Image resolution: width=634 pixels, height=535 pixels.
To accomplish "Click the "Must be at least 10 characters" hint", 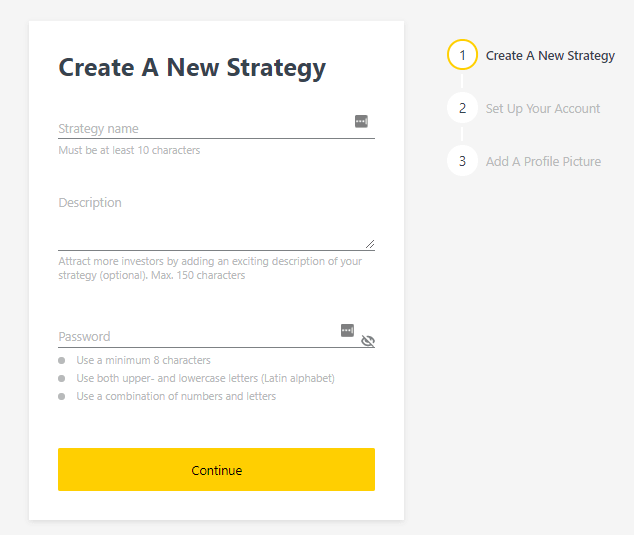I will point(129,151).
